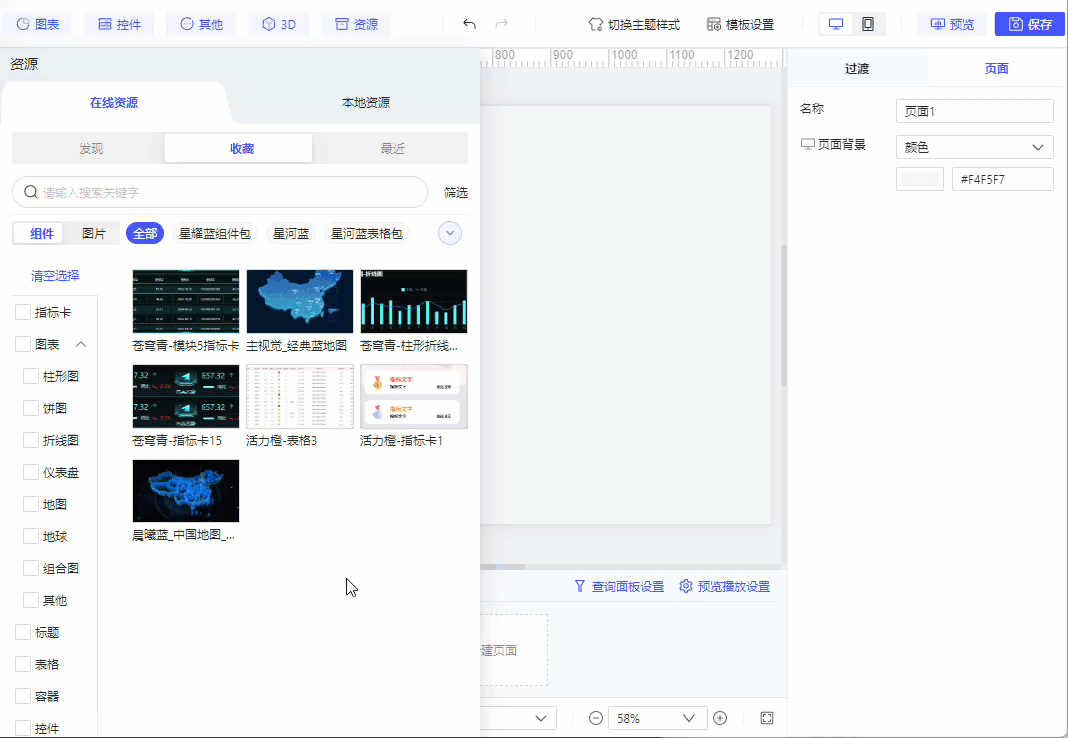Viewport: 1068px width, 738px height.
Task: Open 查询面板设置 query panel settings
Action: click(619, 586)
